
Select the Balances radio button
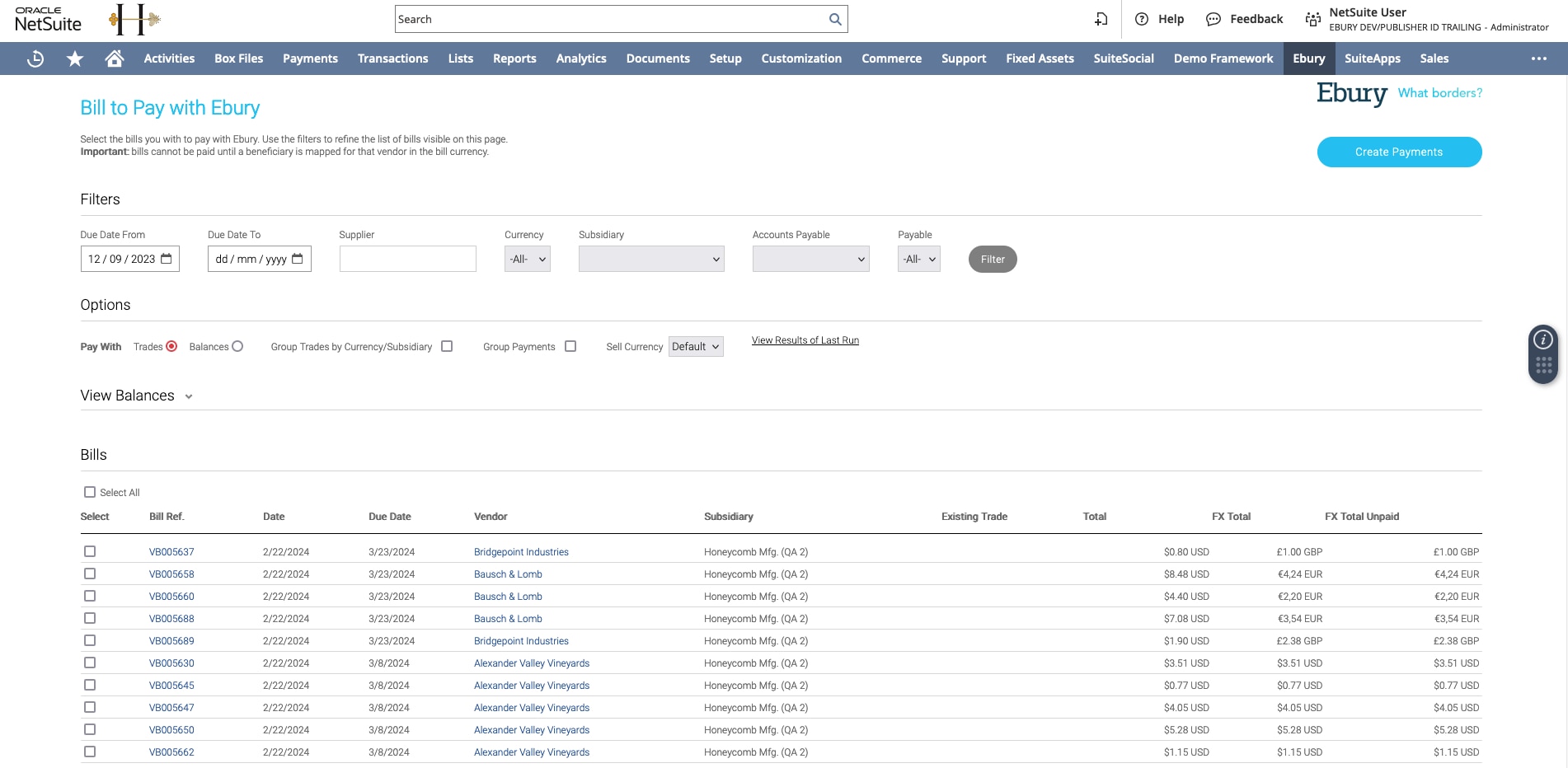[237, 346]
